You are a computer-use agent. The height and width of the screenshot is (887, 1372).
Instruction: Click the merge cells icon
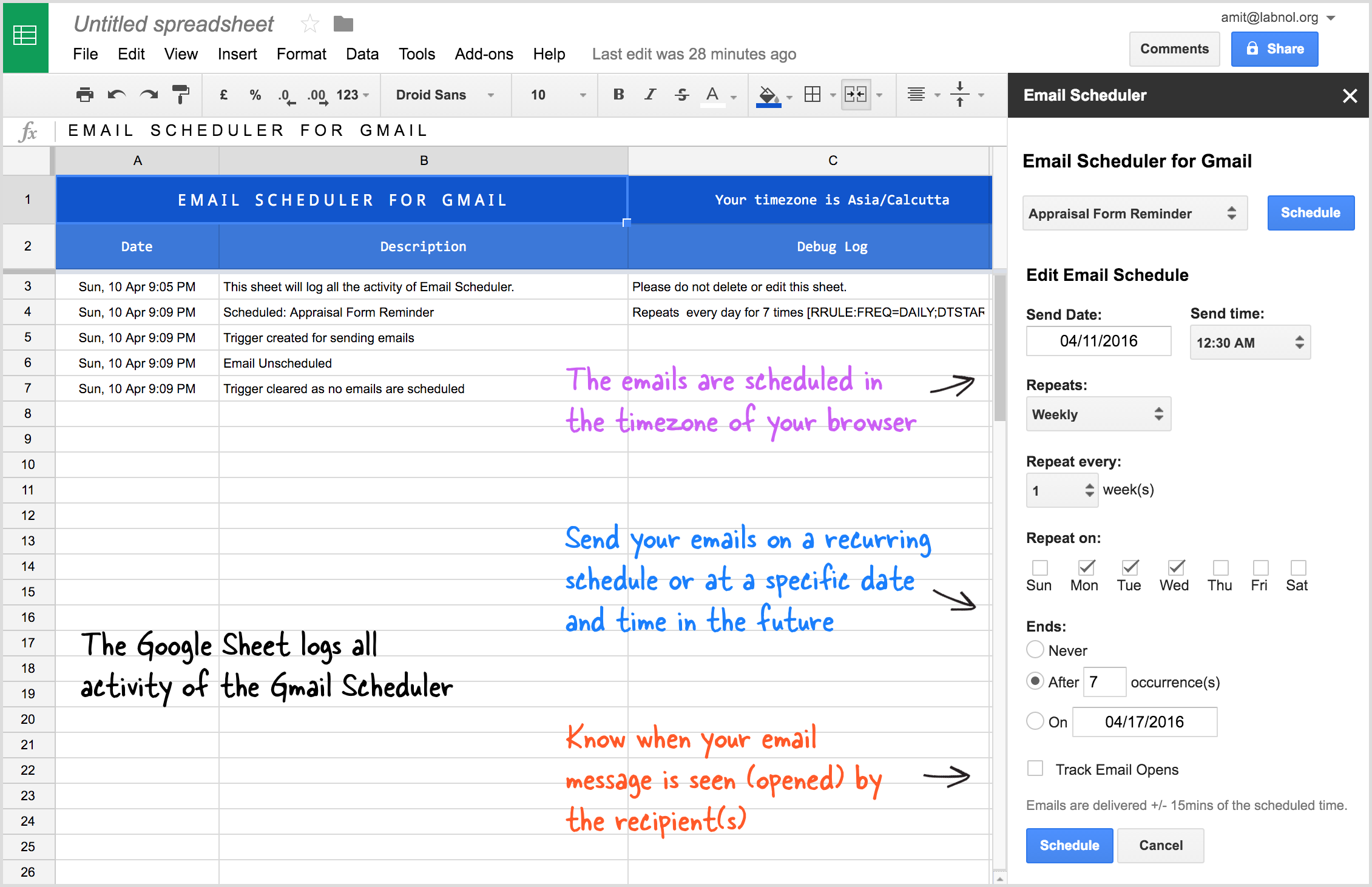click(856, 95)
